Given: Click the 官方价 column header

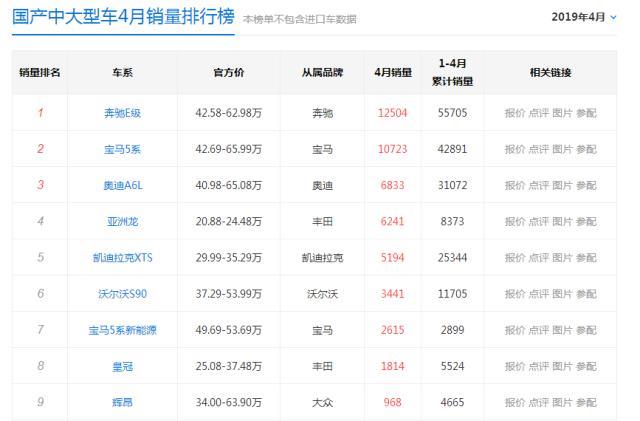Looking at the screenshot, I should click(229, 73).
